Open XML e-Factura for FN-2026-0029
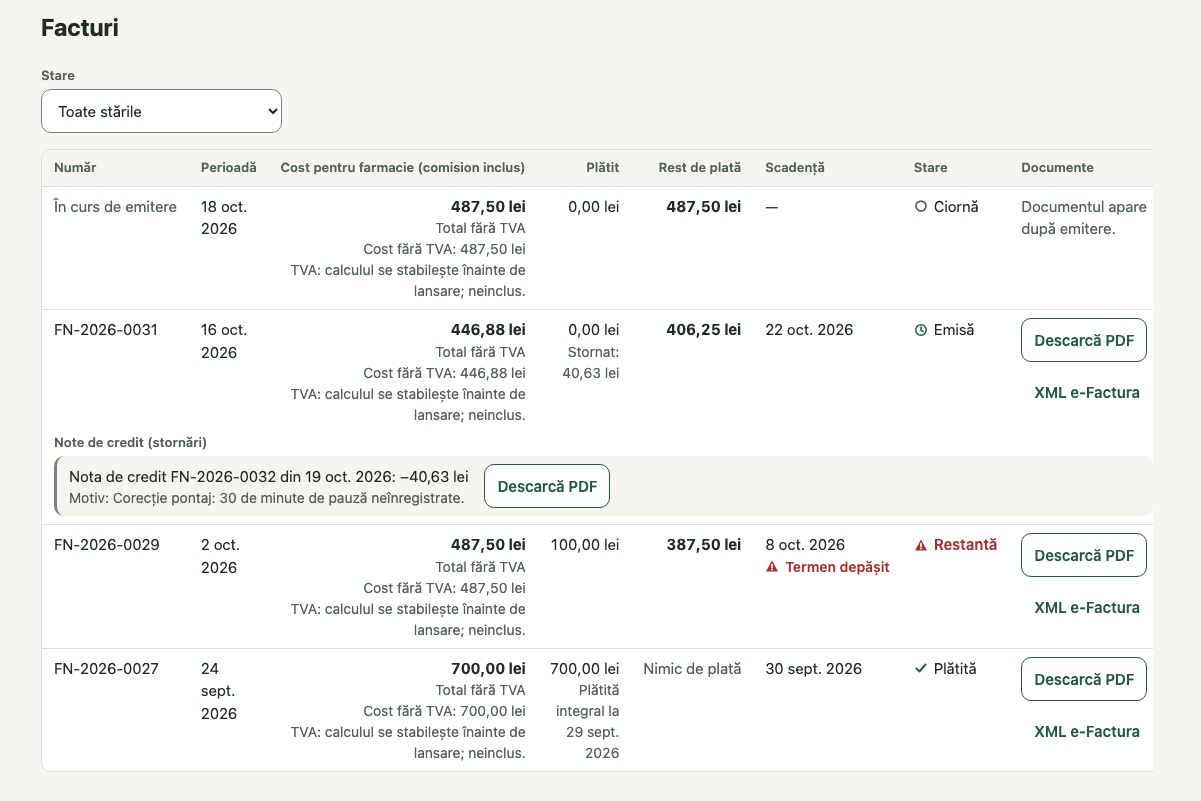The image size is (1201, 801). (1087, 608)
